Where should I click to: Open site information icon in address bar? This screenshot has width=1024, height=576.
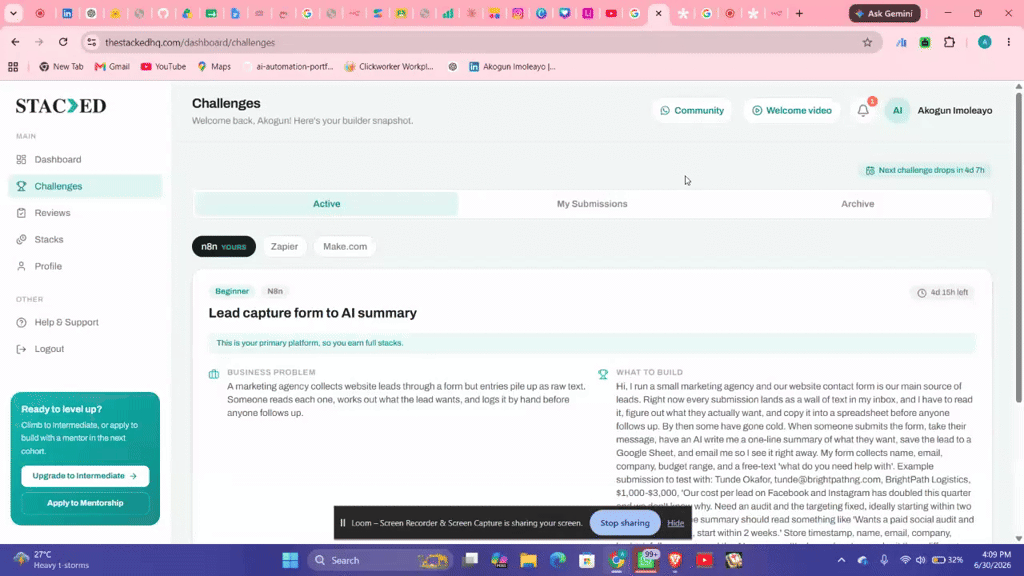click(91, 42)
